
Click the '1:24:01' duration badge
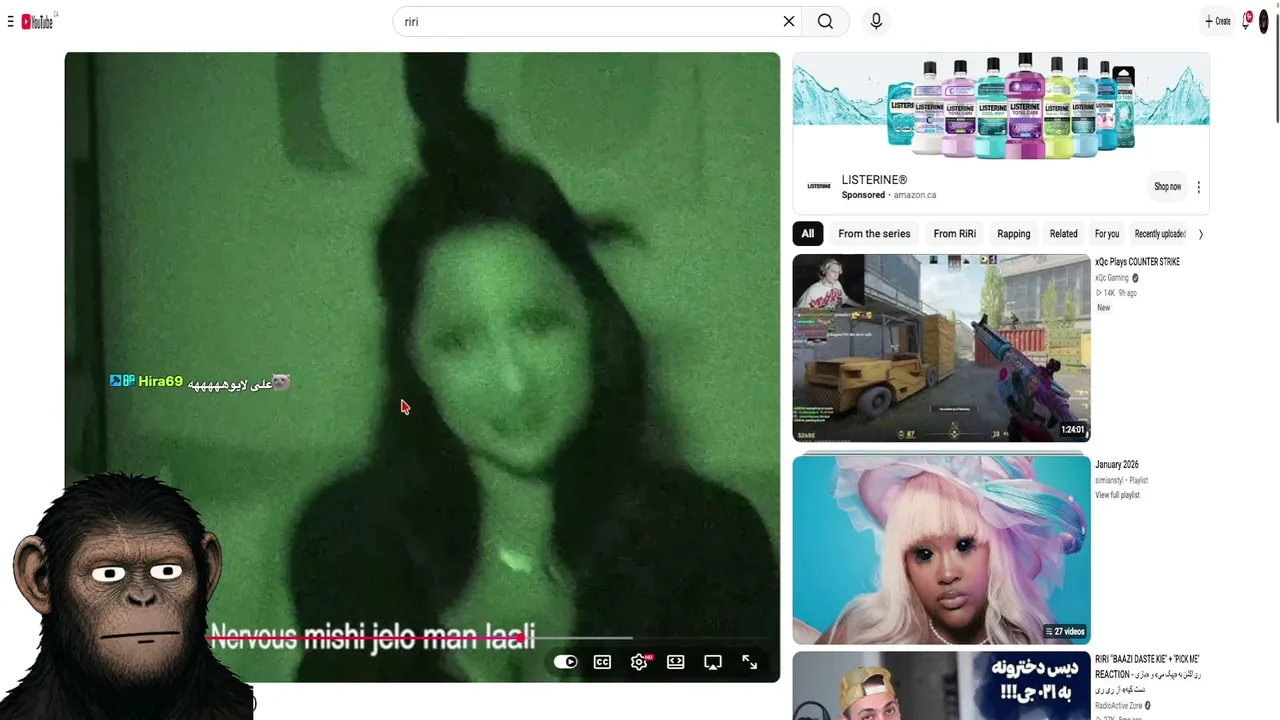coord(1073,430)
